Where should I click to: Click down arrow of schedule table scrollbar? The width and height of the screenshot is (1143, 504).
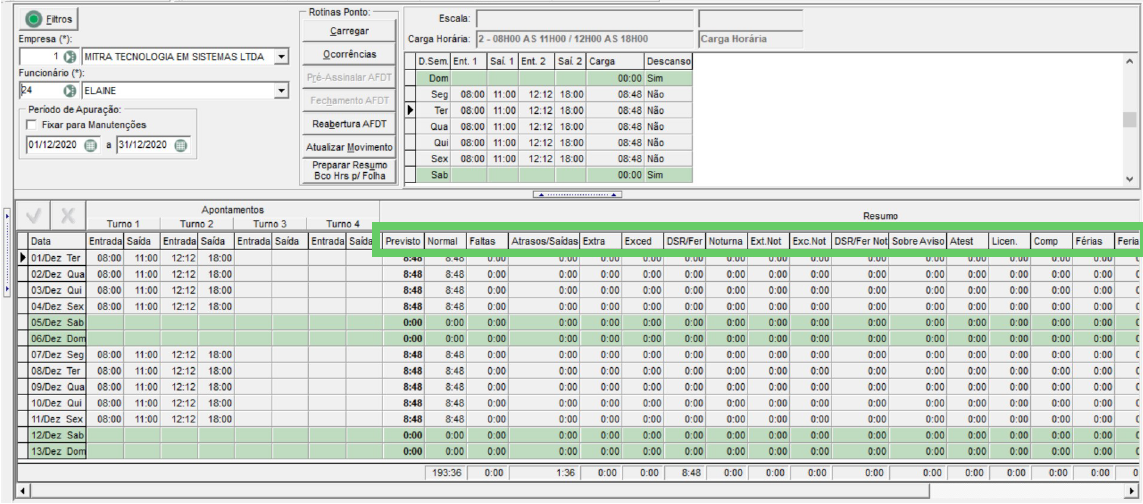(x=1130, y=179)
